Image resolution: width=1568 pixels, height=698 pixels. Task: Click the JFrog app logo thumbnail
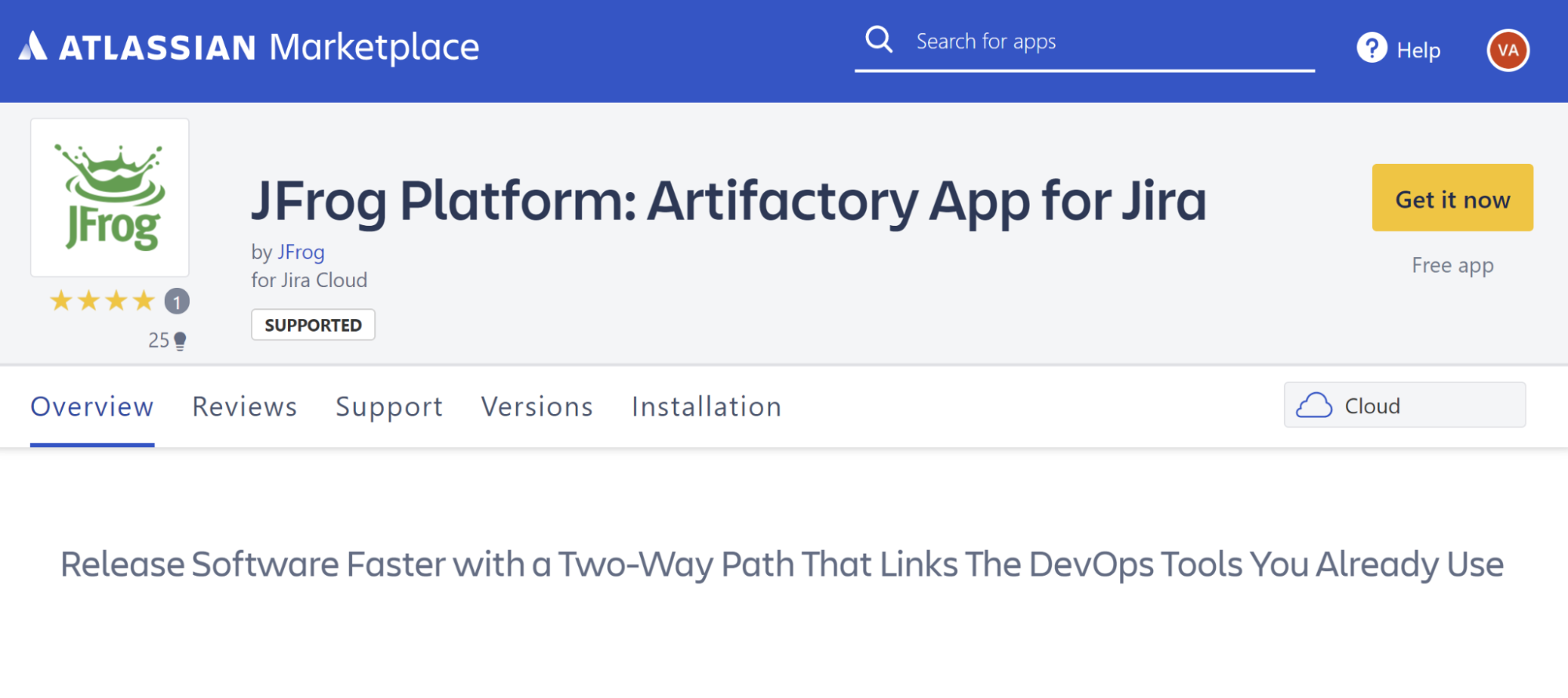110,198
